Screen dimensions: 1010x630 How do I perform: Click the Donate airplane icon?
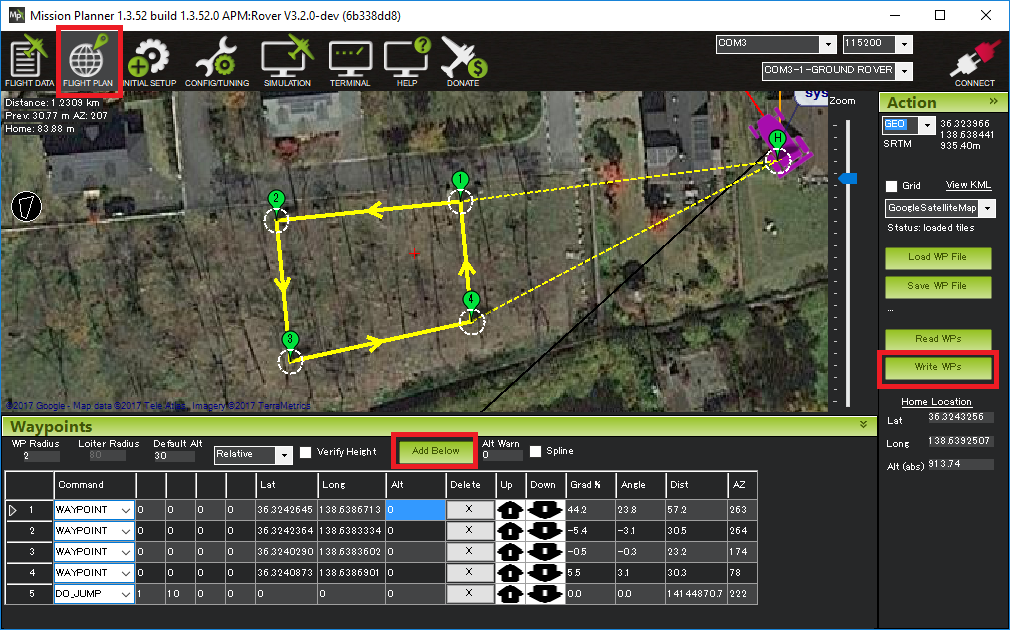[463, 61]
